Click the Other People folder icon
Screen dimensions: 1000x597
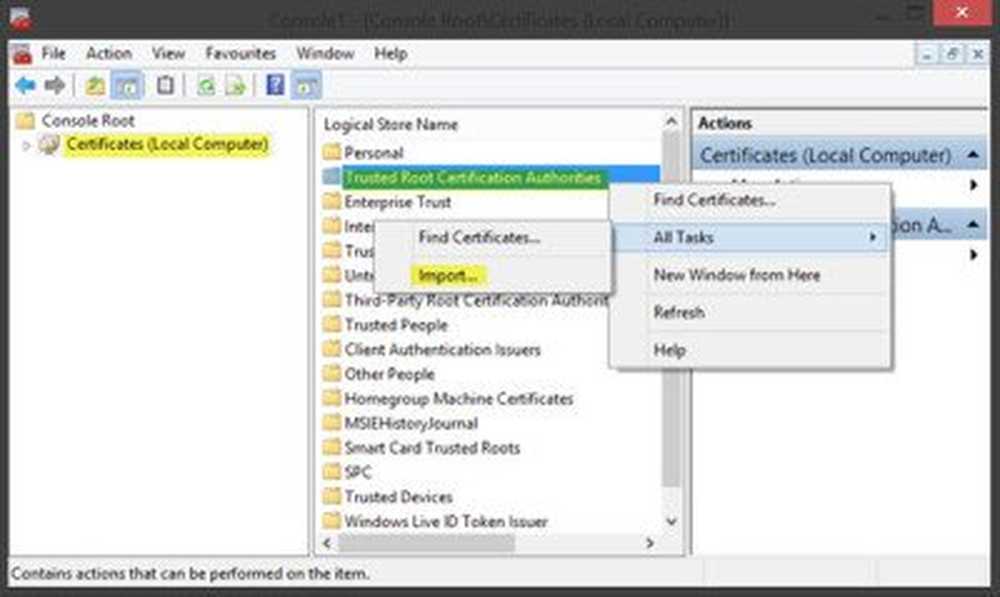click(x=332, y=374)
